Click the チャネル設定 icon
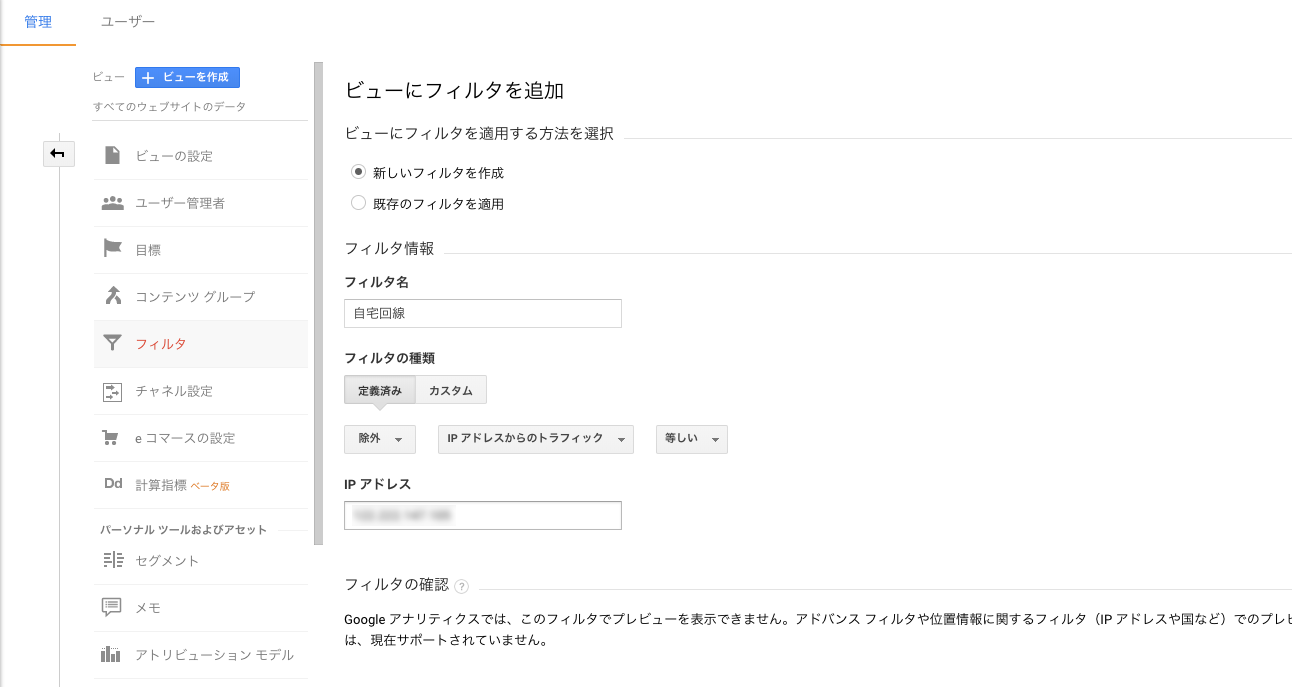Image resolution: width=1292 pixels, height=687 pixels. pyautogui.click(x=113, y=391)
